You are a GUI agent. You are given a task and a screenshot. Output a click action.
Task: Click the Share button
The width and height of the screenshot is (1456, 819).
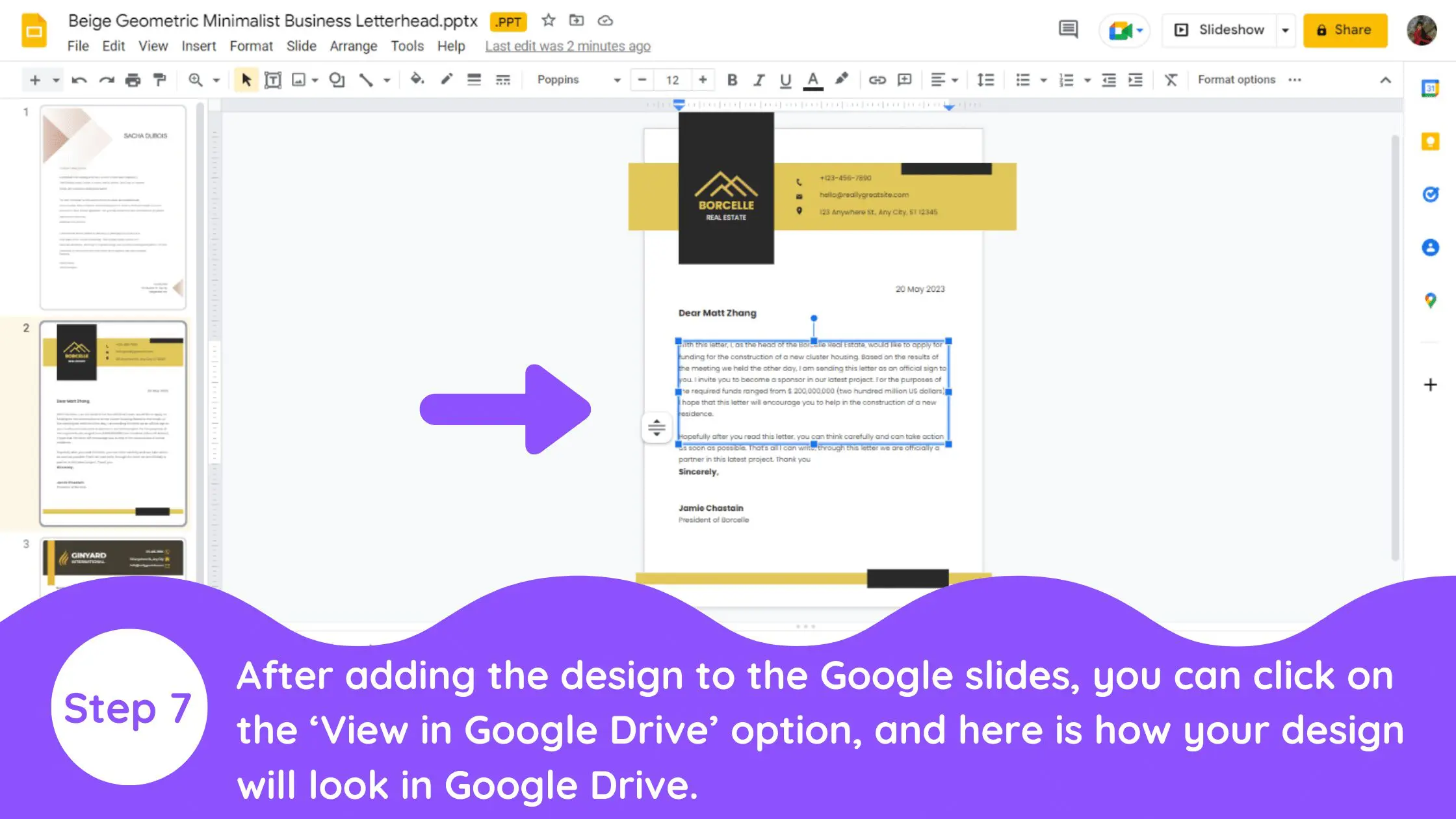(x=1345, y=29)
